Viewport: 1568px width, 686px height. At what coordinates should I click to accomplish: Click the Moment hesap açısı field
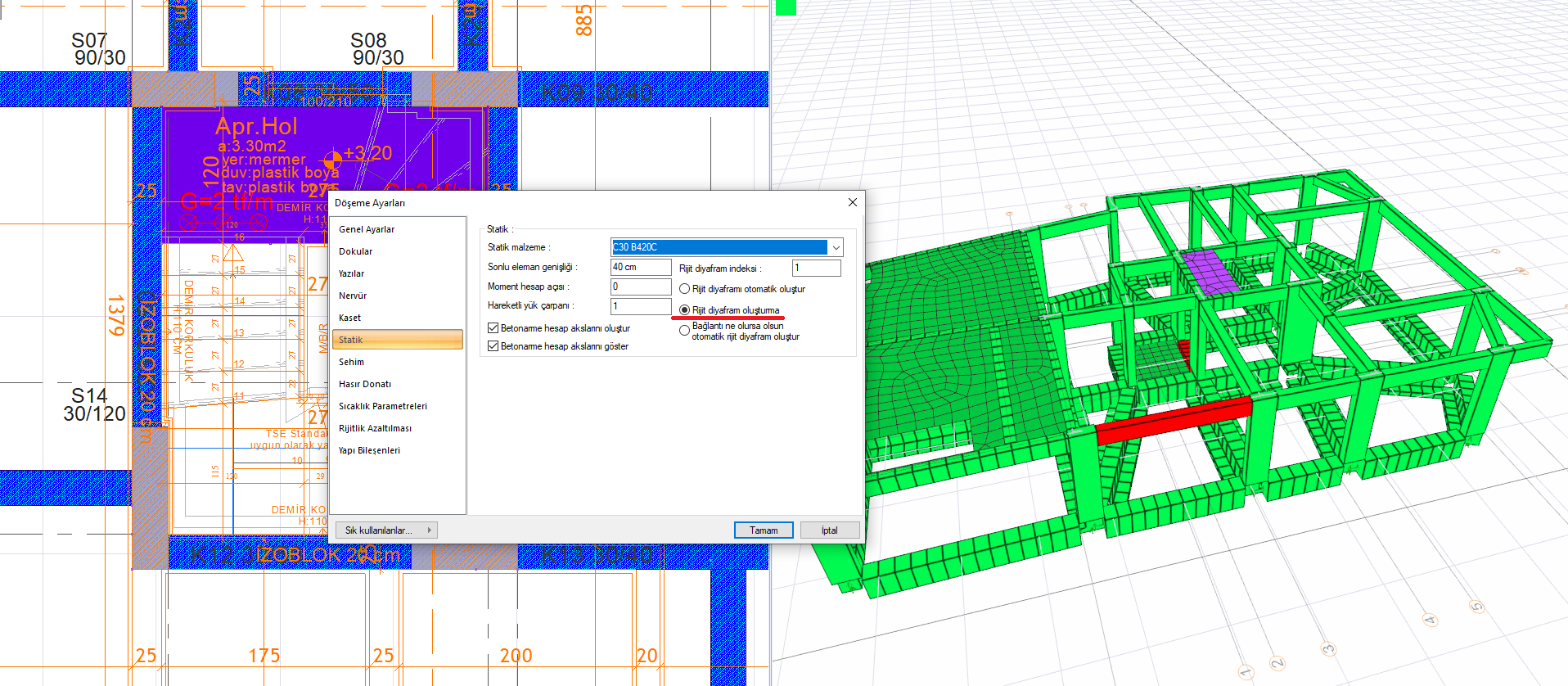pos(641,287)
